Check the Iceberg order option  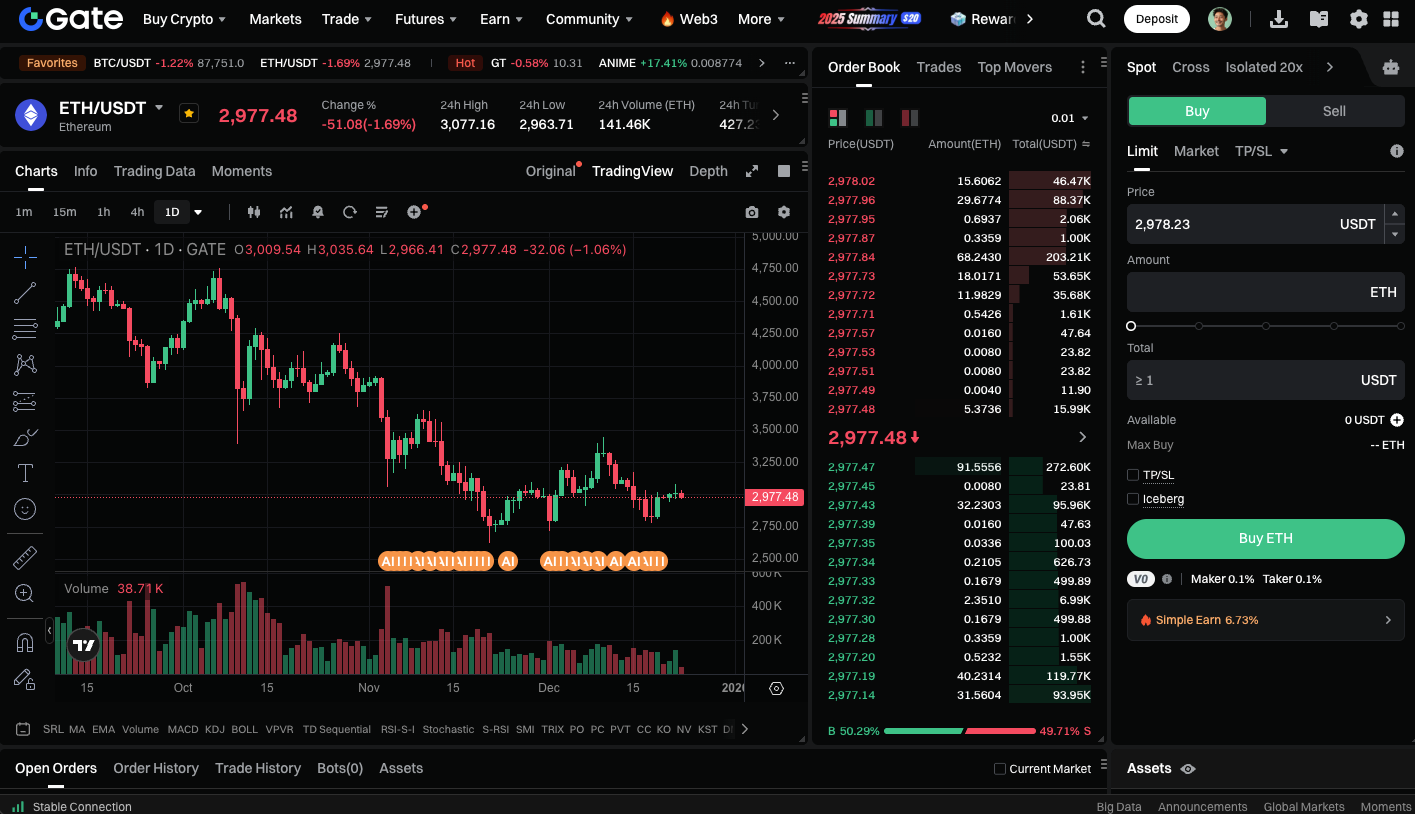coord(1133,499)
